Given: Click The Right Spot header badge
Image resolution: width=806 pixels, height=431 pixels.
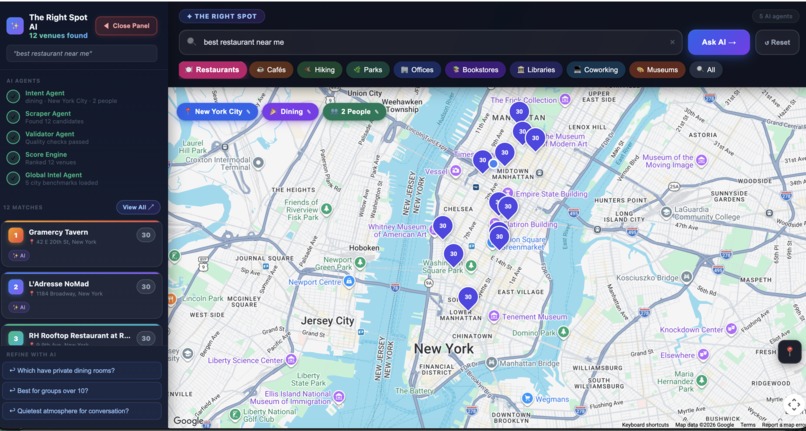Looking at the screenshot, I should click(x=222, y=16).
